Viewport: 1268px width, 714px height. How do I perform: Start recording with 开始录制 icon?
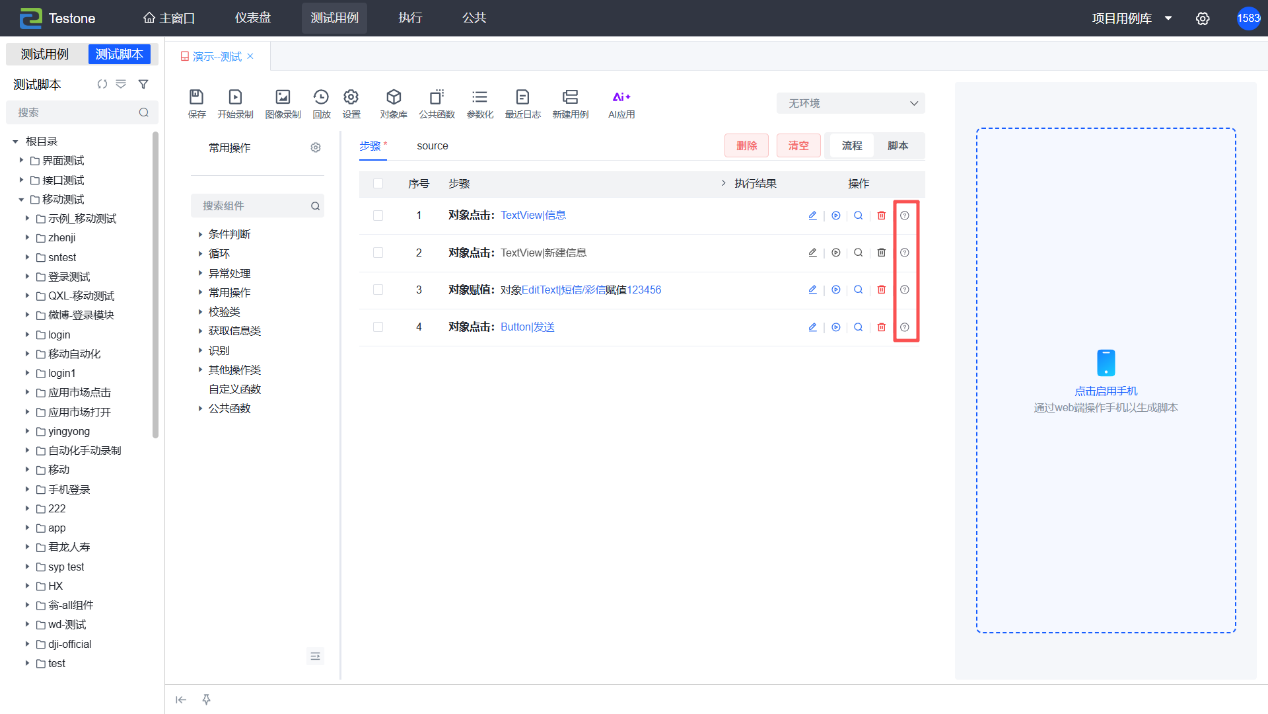click(x=235, y=102)
